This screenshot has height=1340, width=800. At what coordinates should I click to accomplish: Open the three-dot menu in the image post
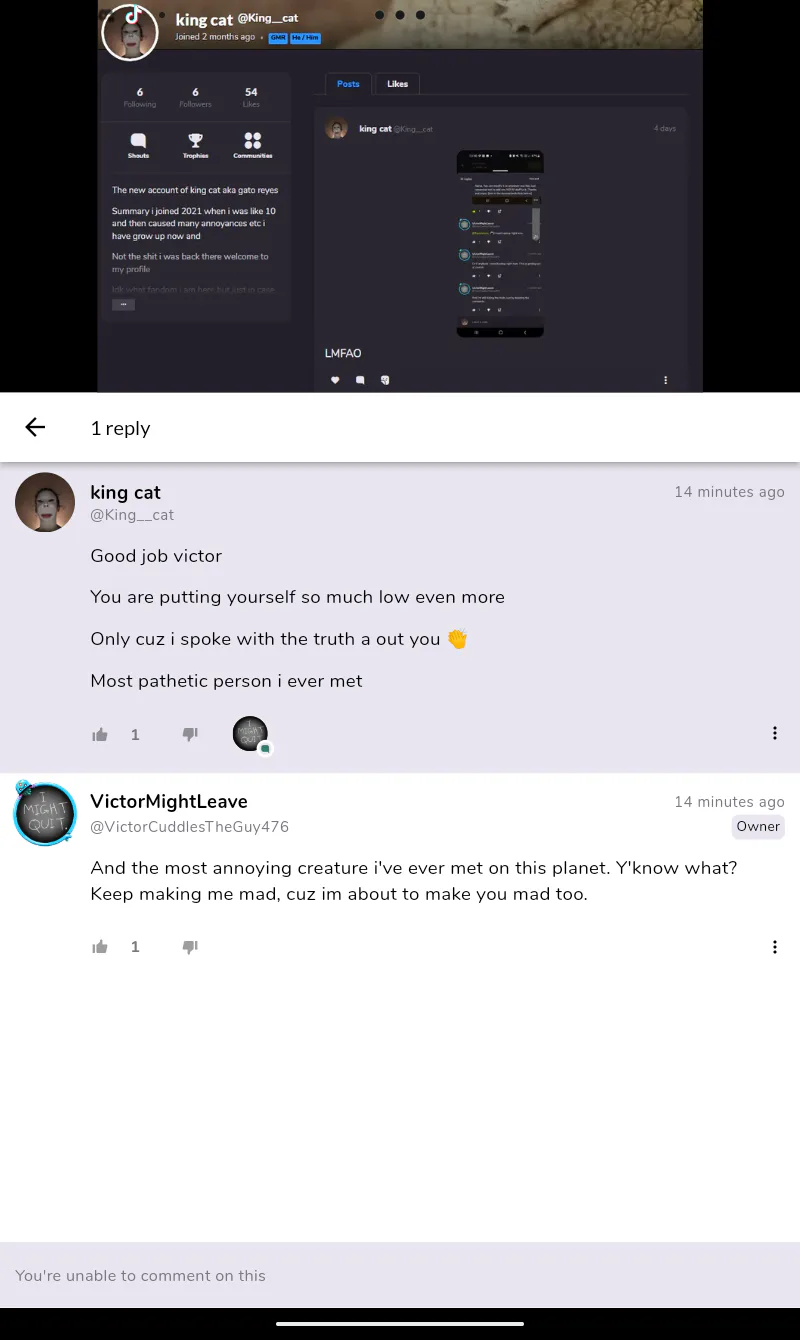pyautogui.click(x=665, y=380)
